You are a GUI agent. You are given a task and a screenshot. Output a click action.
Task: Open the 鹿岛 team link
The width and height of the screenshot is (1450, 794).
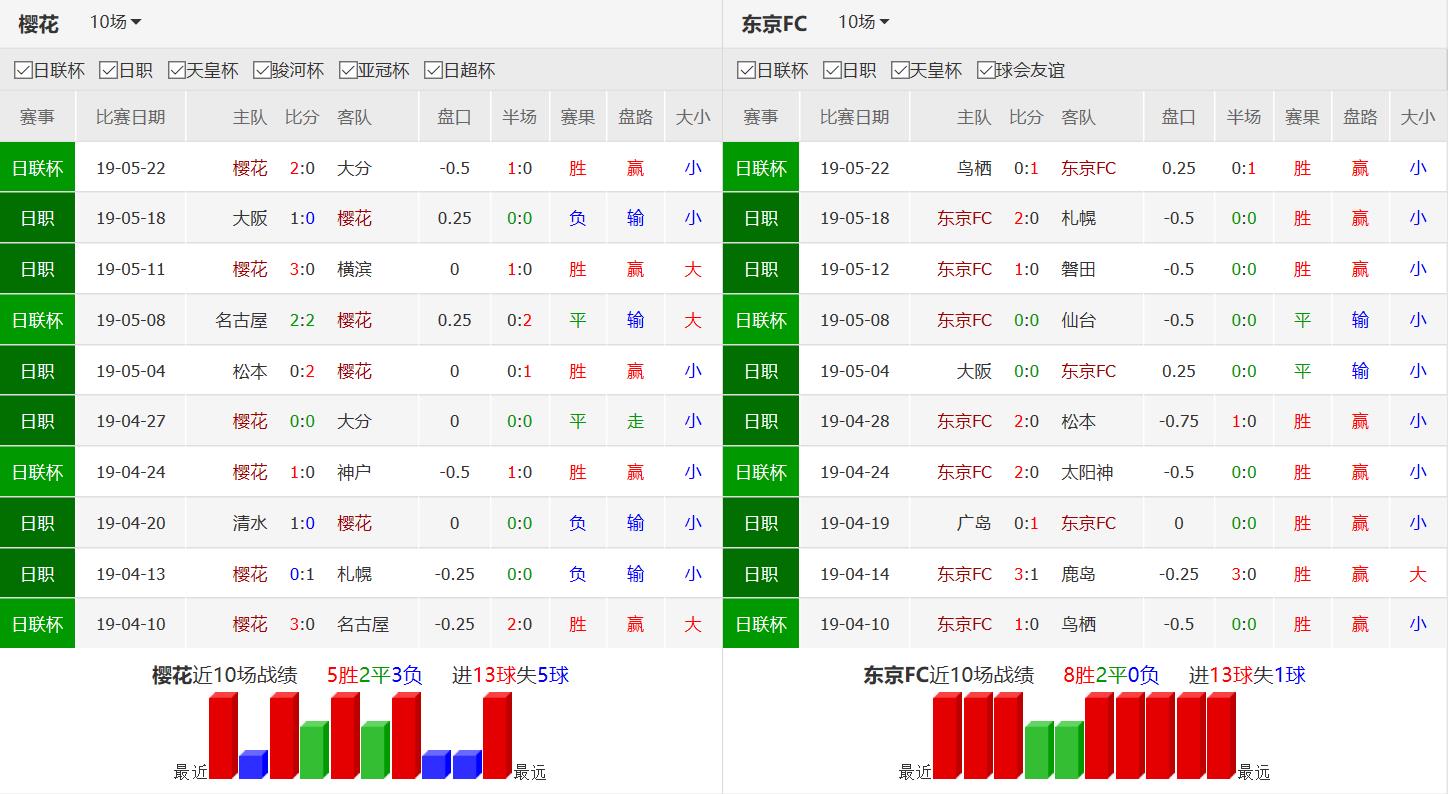click(x=1078, y=574)
